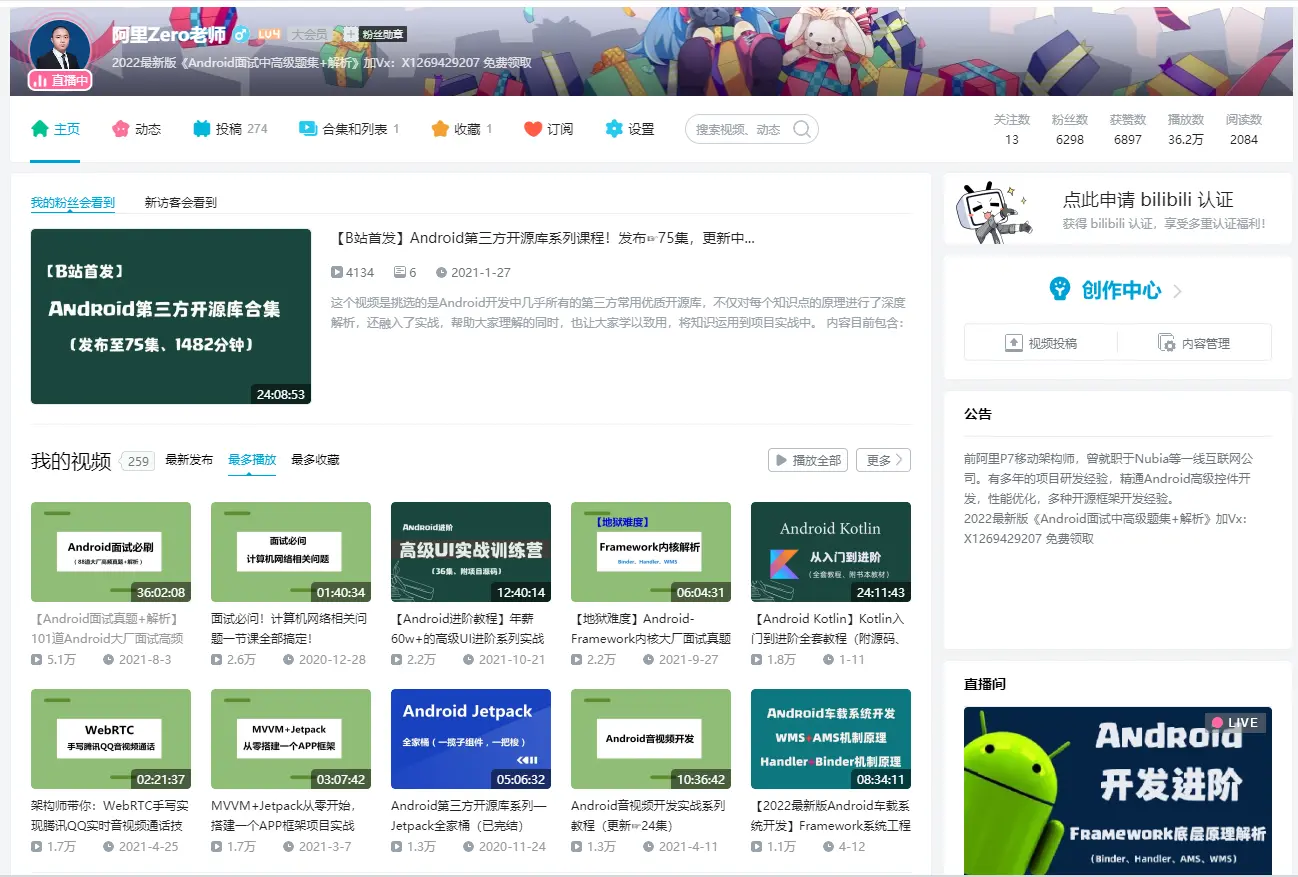Click the play count icon next to 4134
Screen dimensions: 1298x877
(337, 272)
